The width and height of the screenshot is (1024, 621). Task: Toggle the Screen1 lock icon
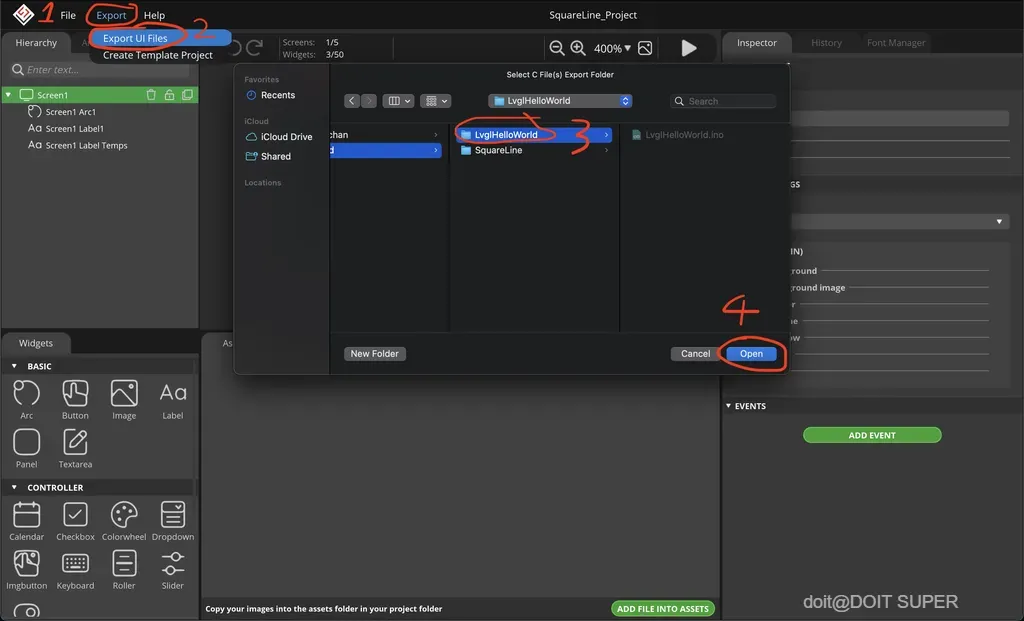pos(169,95)
